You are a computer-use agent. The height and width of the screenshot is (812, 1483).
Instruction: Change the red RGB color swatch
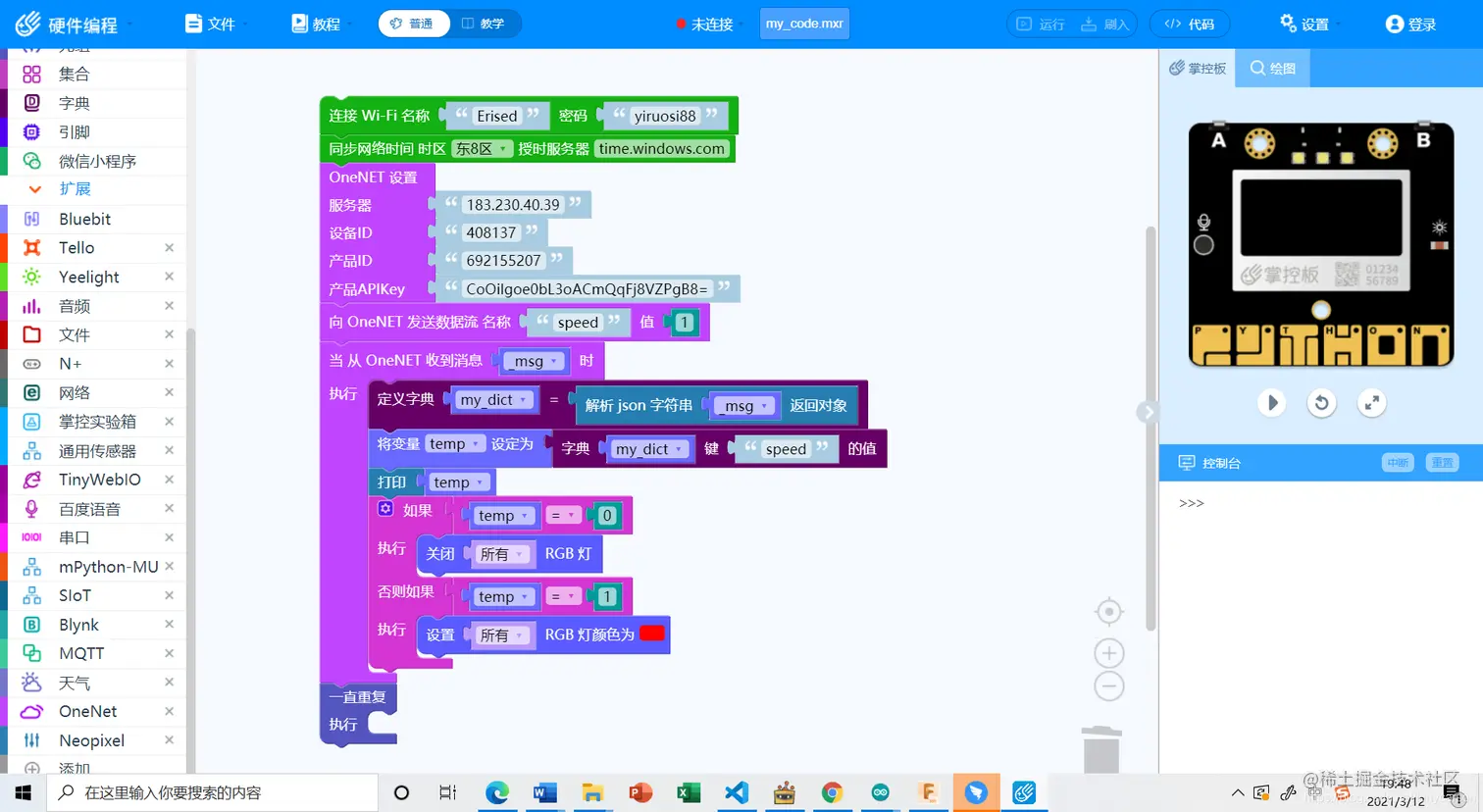click(x=651, y=633)
